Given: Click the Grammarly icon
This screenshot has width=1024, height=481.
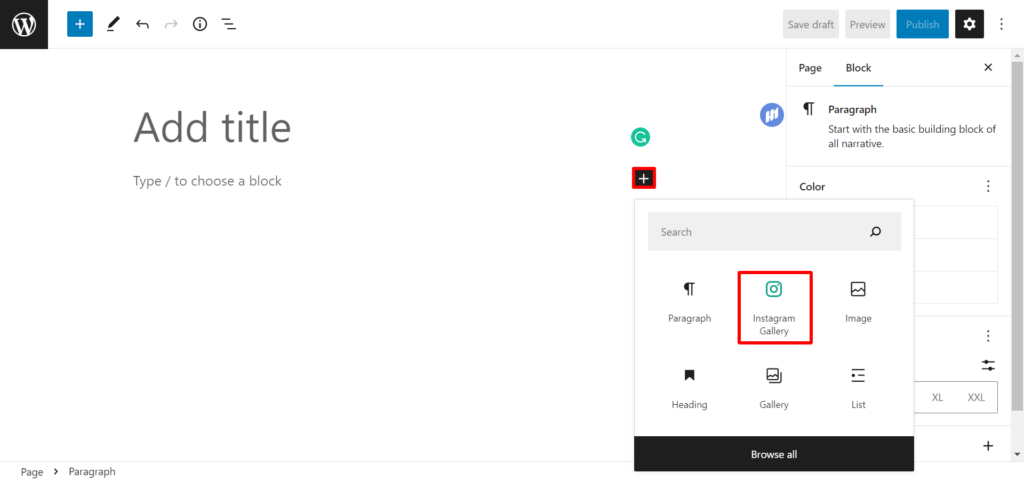Looking at the screenshot, I should tap(640, 137).
